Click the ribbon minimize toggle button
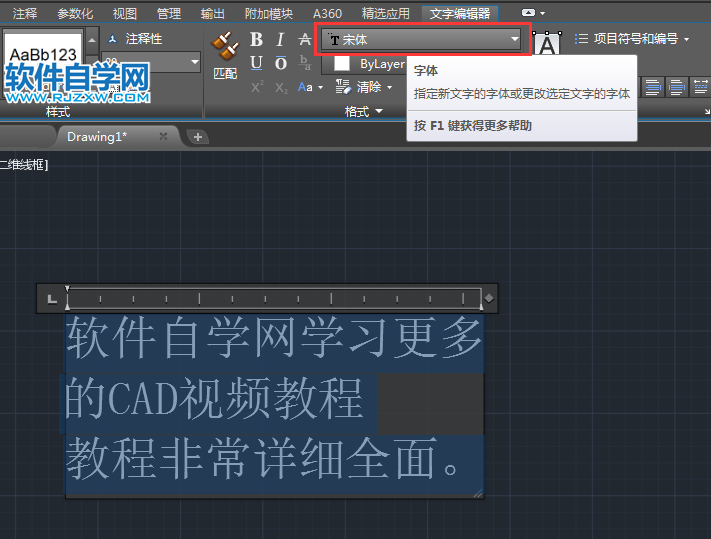Screen dimensions: 711x539 (x=528, y=13)
